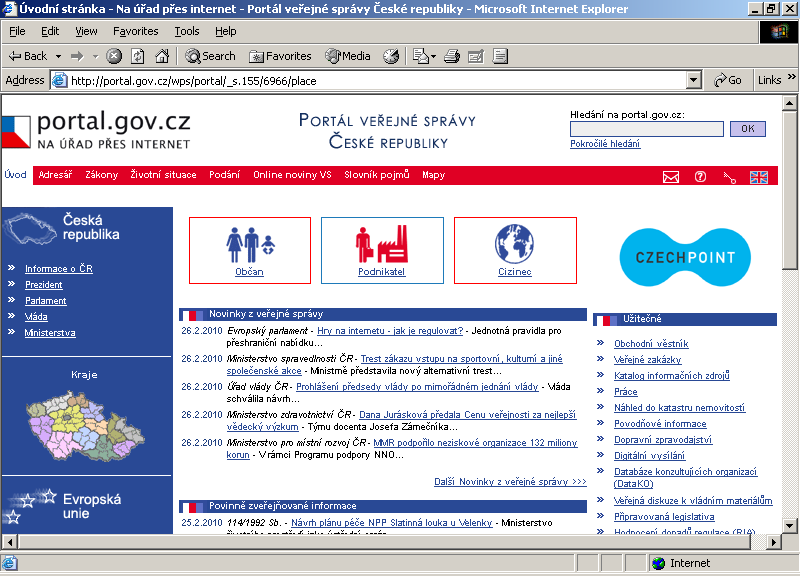Switch to English with the UK flag icon
Image resolution: width=800 pixels, height=576 pixels.
pyautogui.click(x=759, y=177)
